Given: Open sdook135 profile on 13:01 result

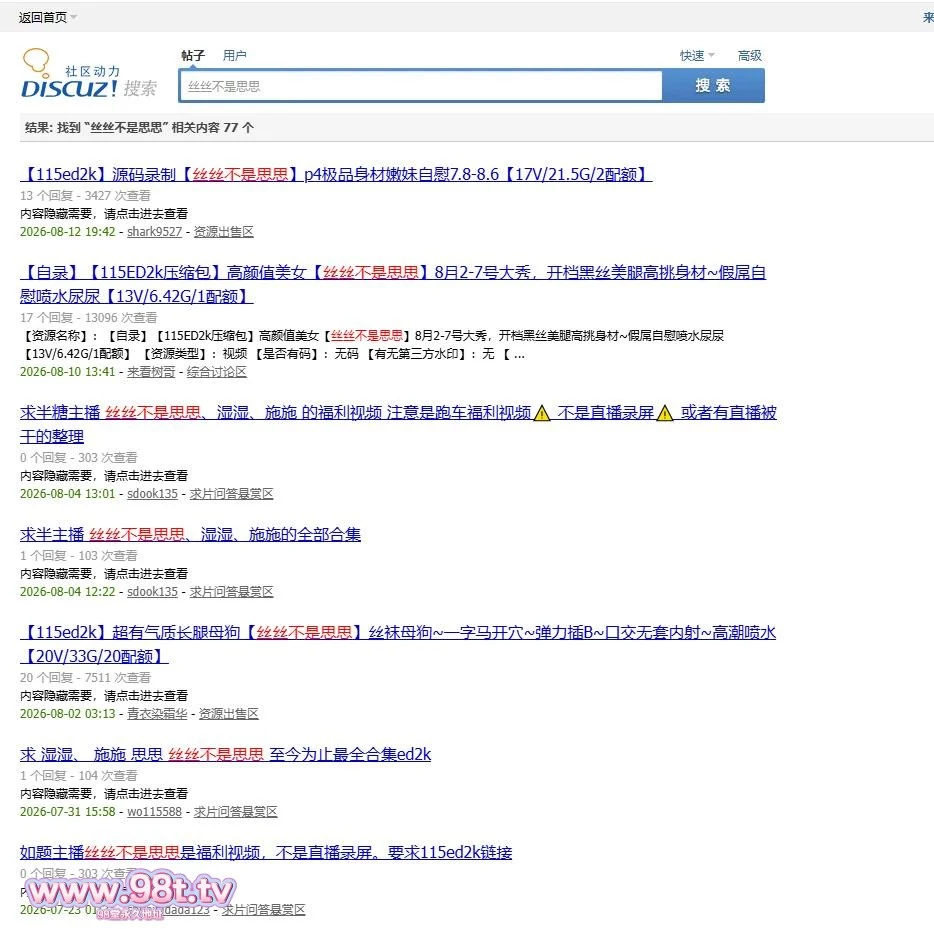Looking at the screenshot, I should point(152,494).
